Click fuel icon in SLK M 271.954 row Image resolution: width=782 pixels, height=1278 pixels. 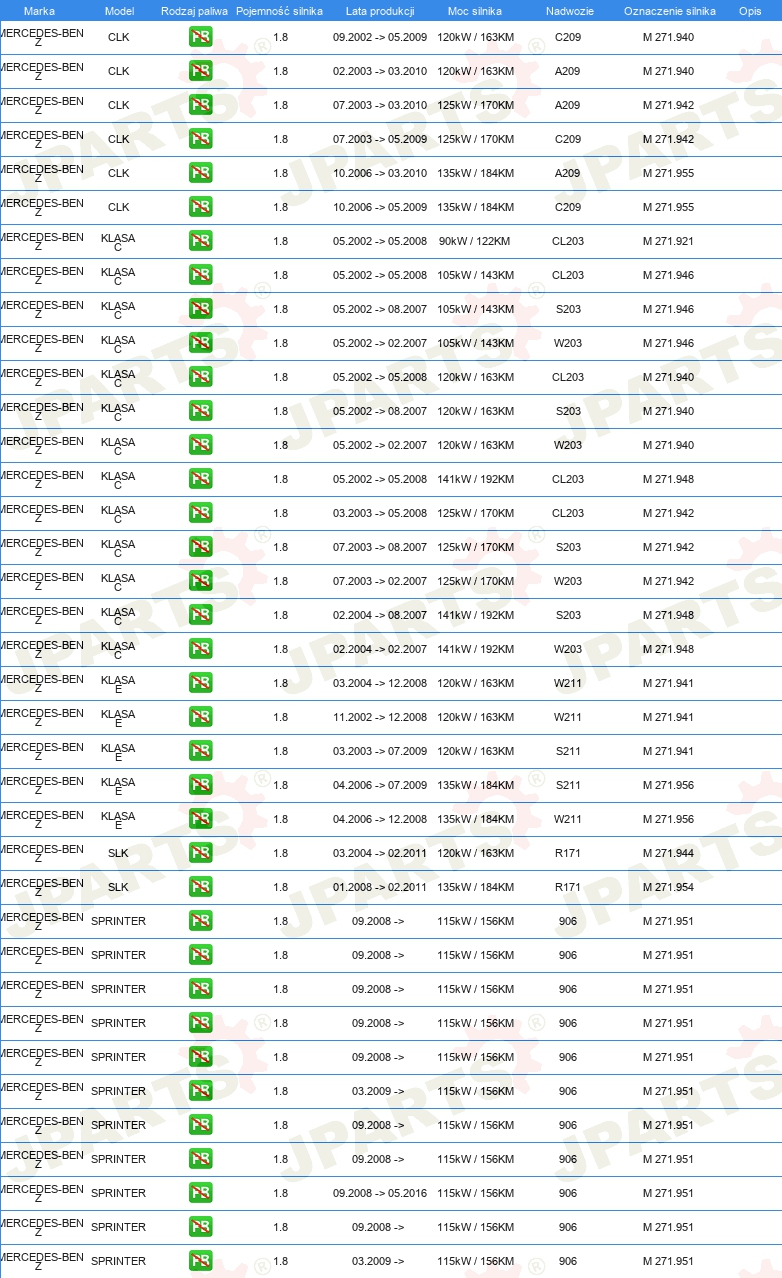pos(200,888)
